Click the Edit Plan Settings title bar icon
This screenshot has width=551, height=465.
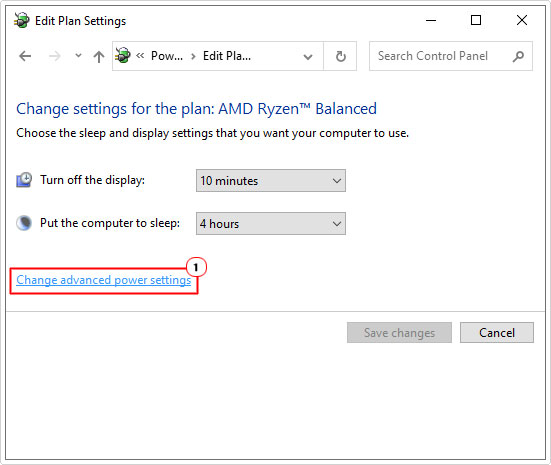(22, 20)
